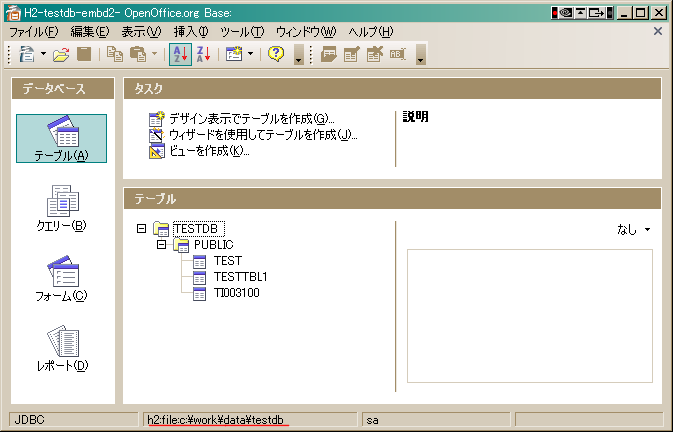
Task: Click the Save toolbar icon
Action: 84,54
